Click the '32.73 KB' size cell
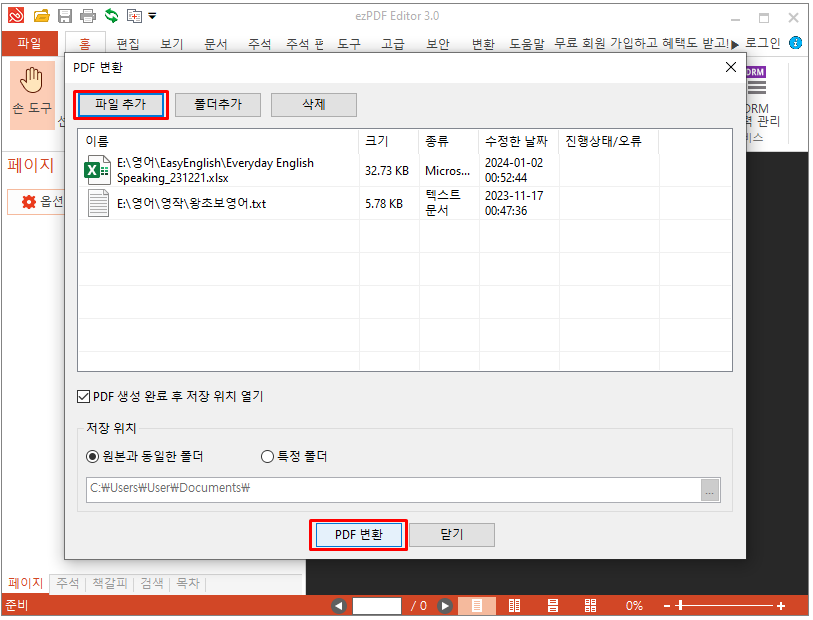Image resolution: width=813 pixels, height=620 pixels. coord(387,171)
